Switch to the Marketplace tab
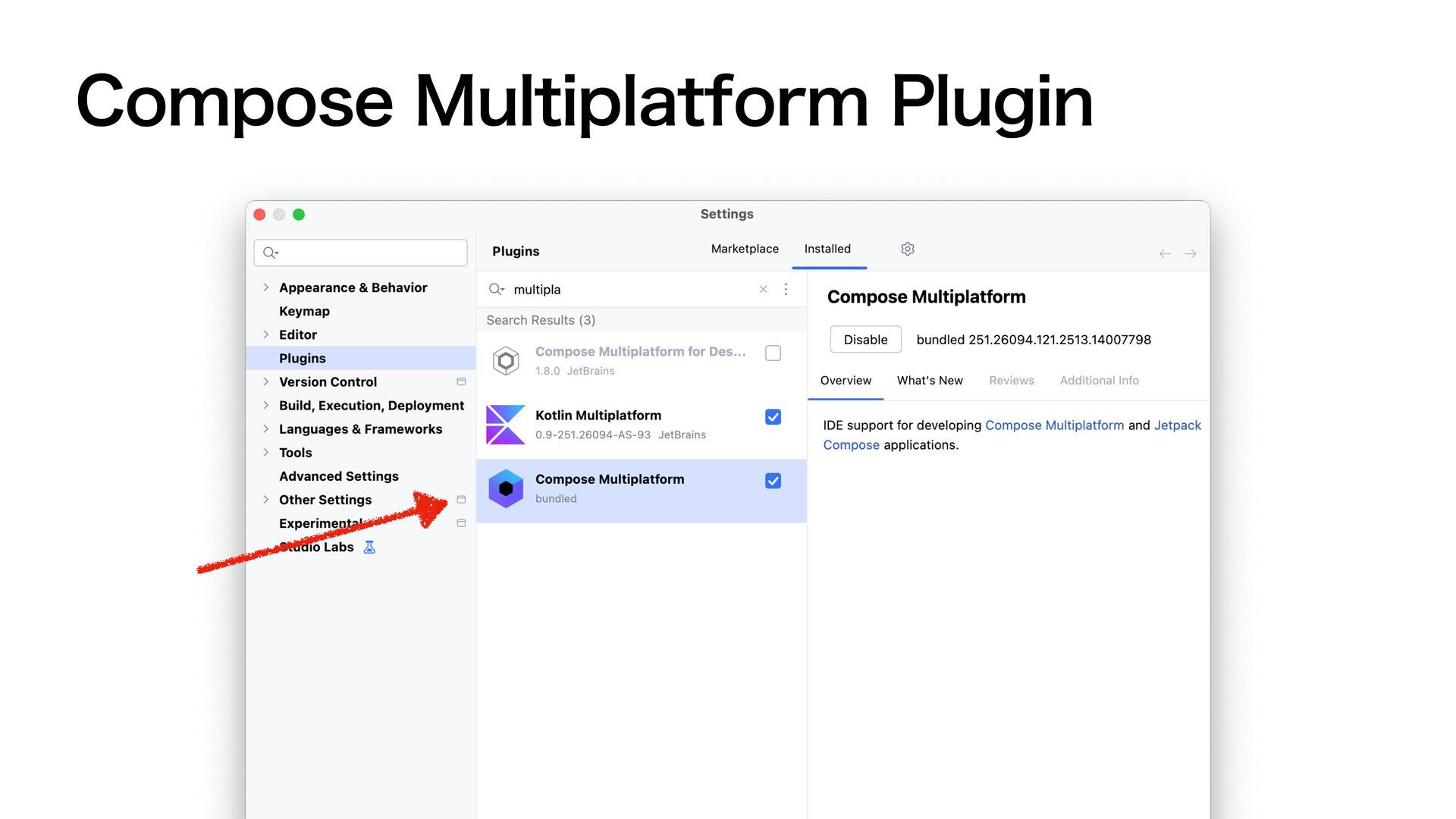Image resolution: width=1456 pixels, height=819 pixels. pyautogui.click(x=745, y=249)
